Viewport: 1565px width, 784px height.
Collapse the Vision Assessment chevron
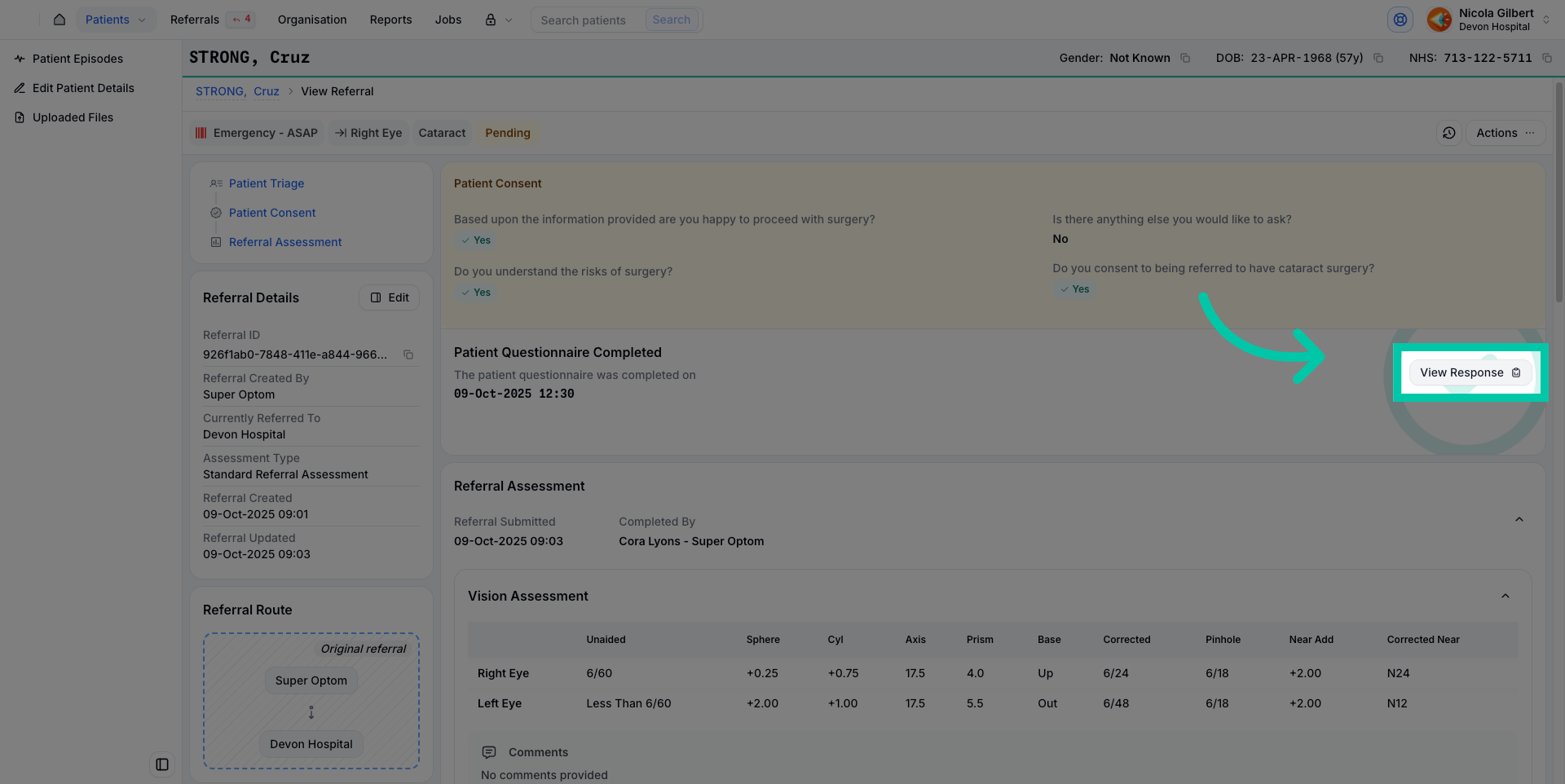tap(1505, 597)
